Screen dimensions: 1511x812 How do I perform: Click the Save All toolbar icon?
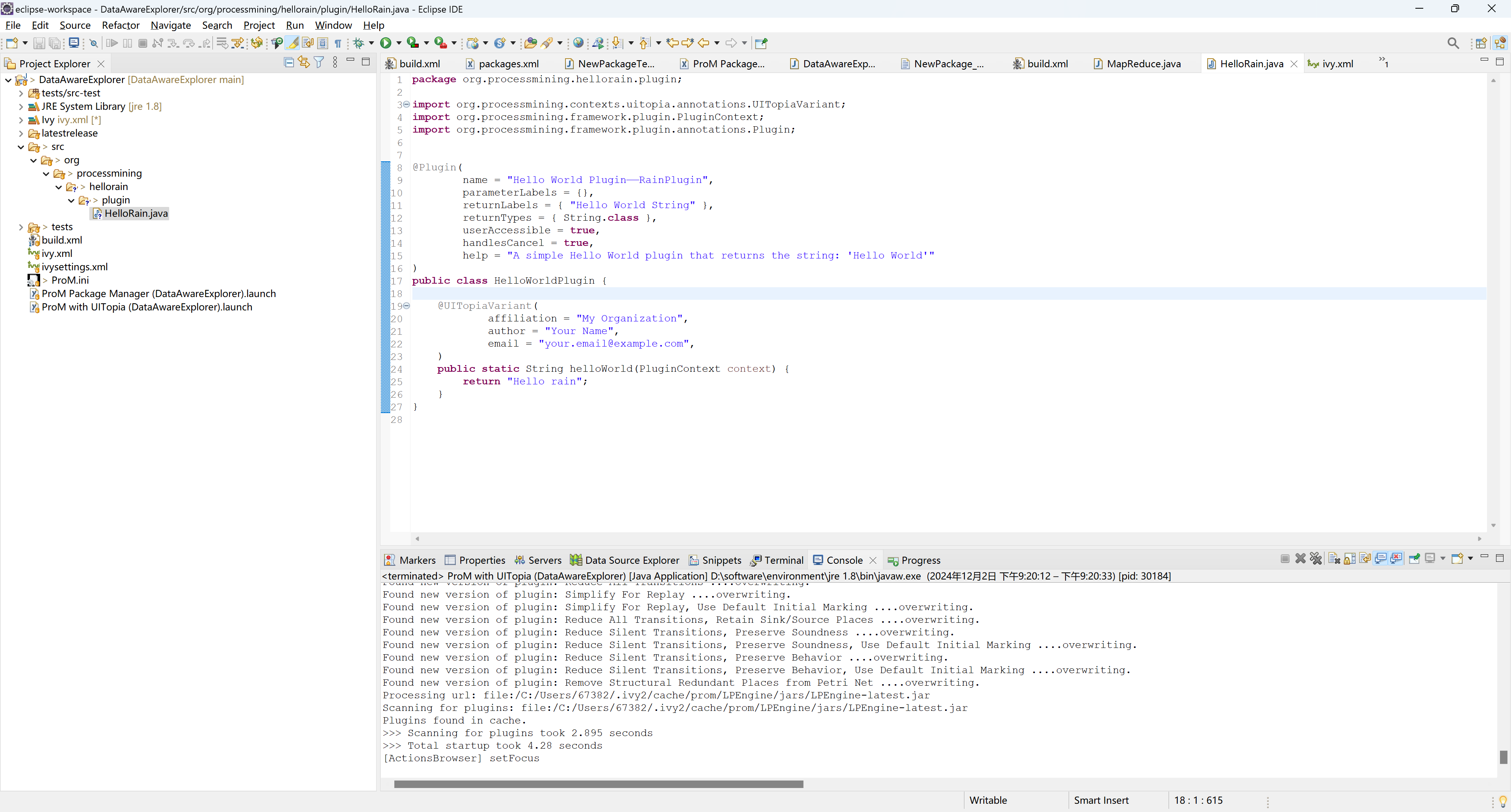[x=55, y=43]
